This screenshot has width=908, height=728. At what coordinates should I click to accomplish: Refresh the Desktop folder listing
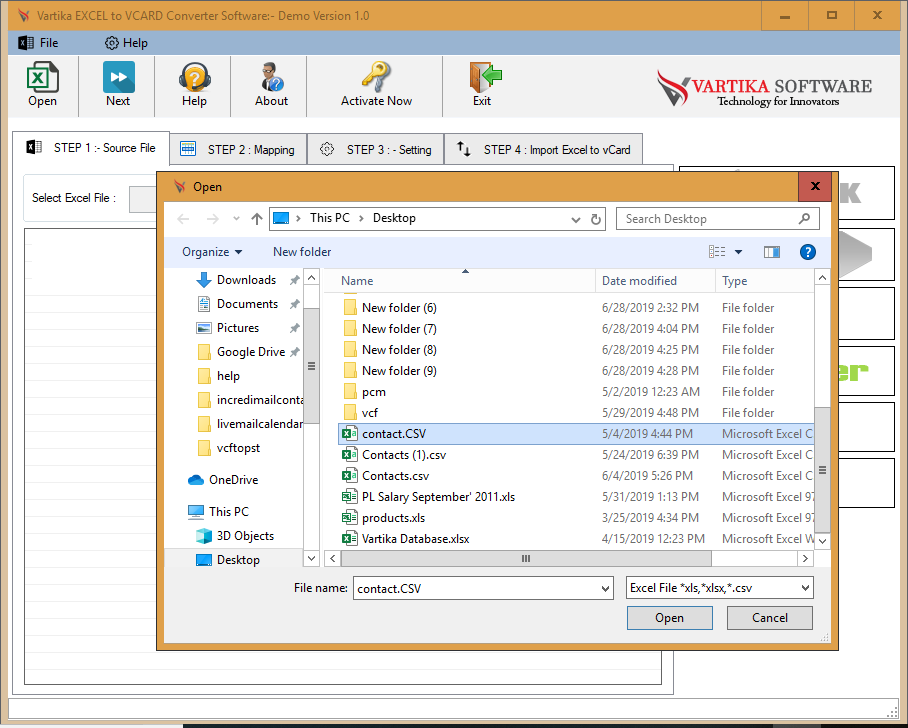pyautogui.click(x=595, y=219)
